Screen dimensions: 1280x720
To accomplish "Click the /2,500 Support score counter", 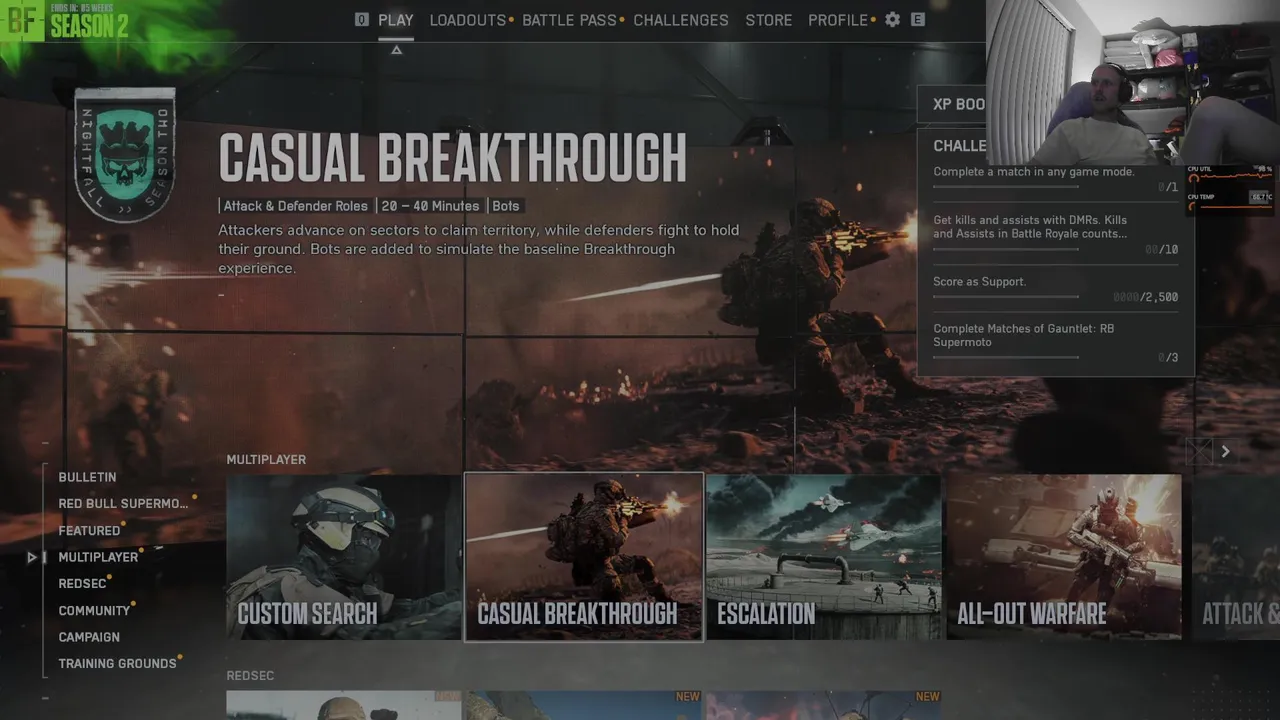I will pyautogui.click(x=1146, y=297).
